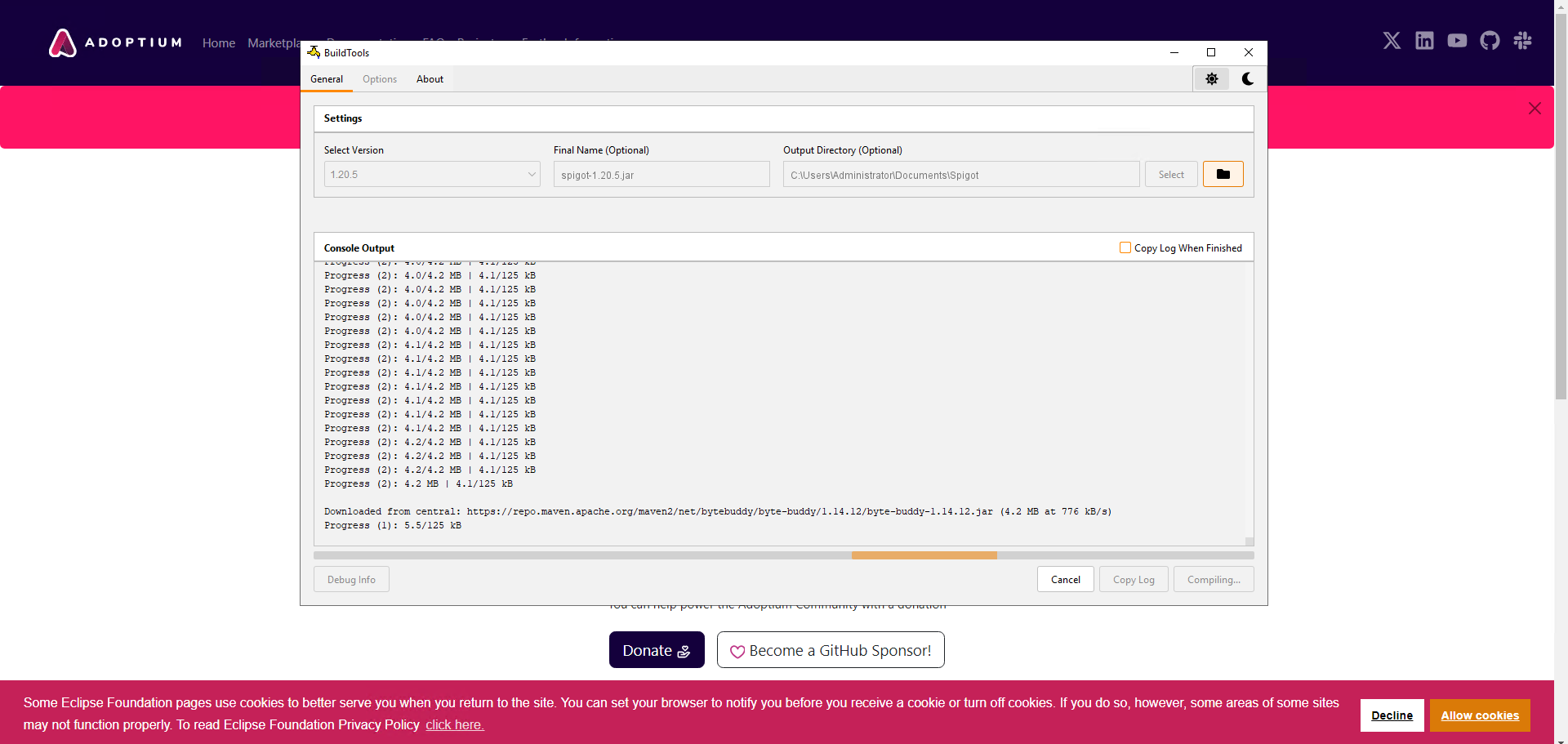
Task: Open the About tab
Action: 430,79
